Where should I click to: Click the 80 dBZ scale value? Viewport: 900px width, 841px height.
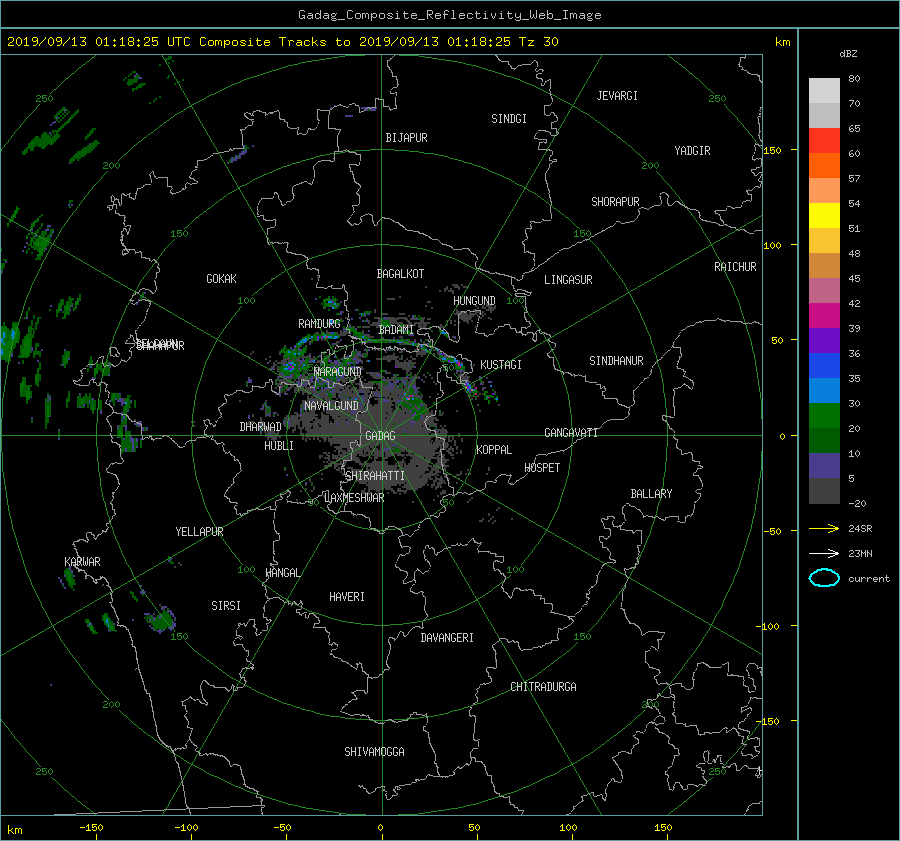(x=854, y=79)
